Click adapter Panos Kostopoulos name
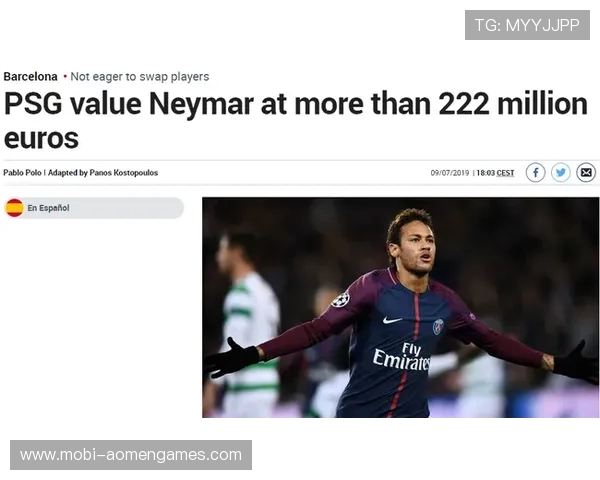The width and height of the screenshot is (600, 480). pos(124,173)
